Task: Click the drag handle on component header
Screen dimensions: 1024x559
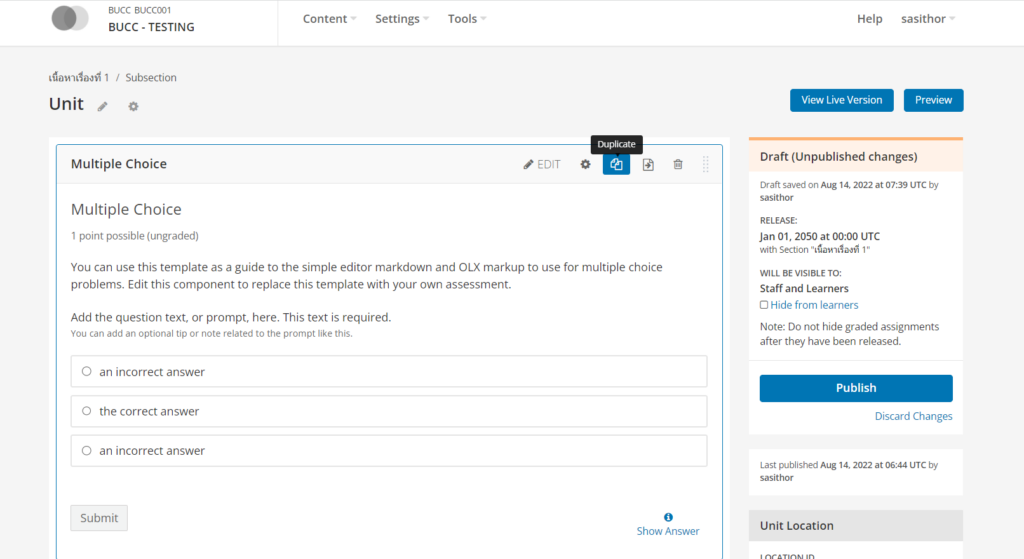Action: click(x=706, y=164)
